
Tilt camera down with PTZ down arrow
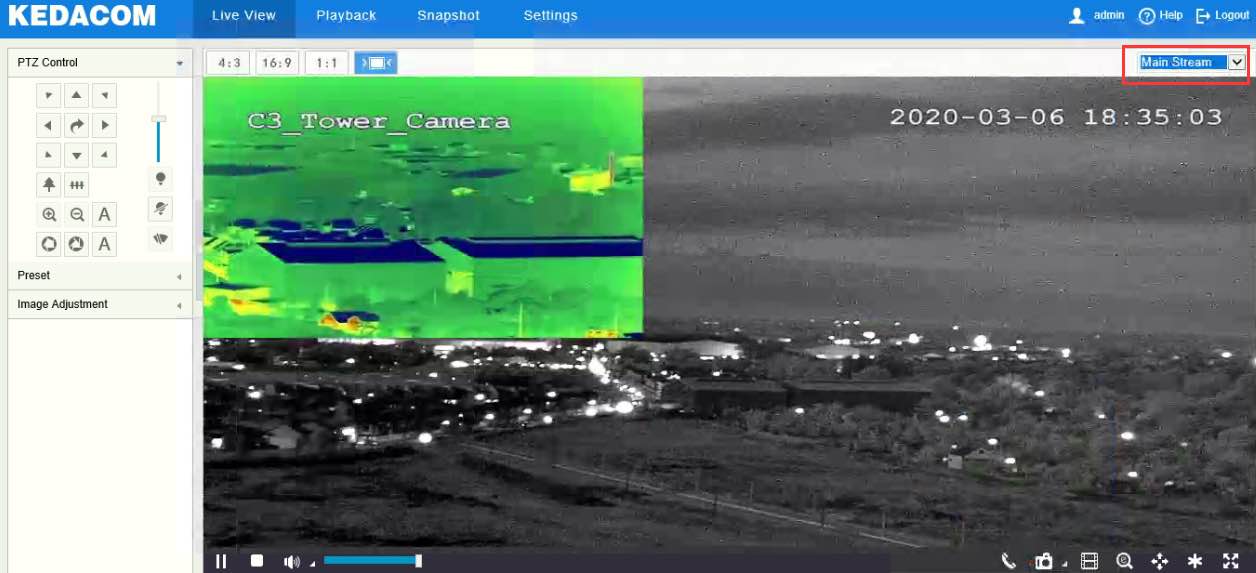click(x=76, y=155)
